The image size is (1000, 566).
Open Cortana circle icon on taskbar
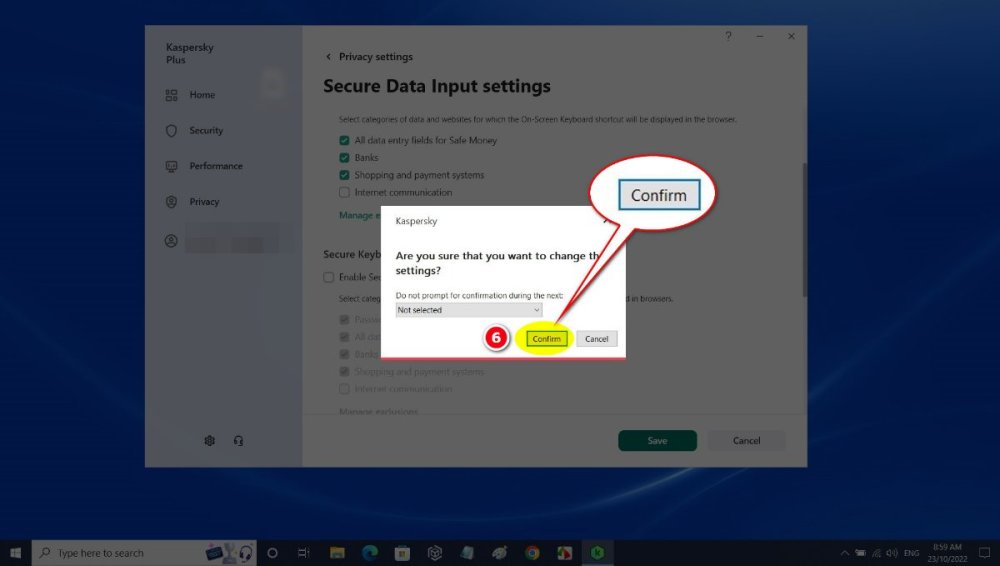coord(272,553)
